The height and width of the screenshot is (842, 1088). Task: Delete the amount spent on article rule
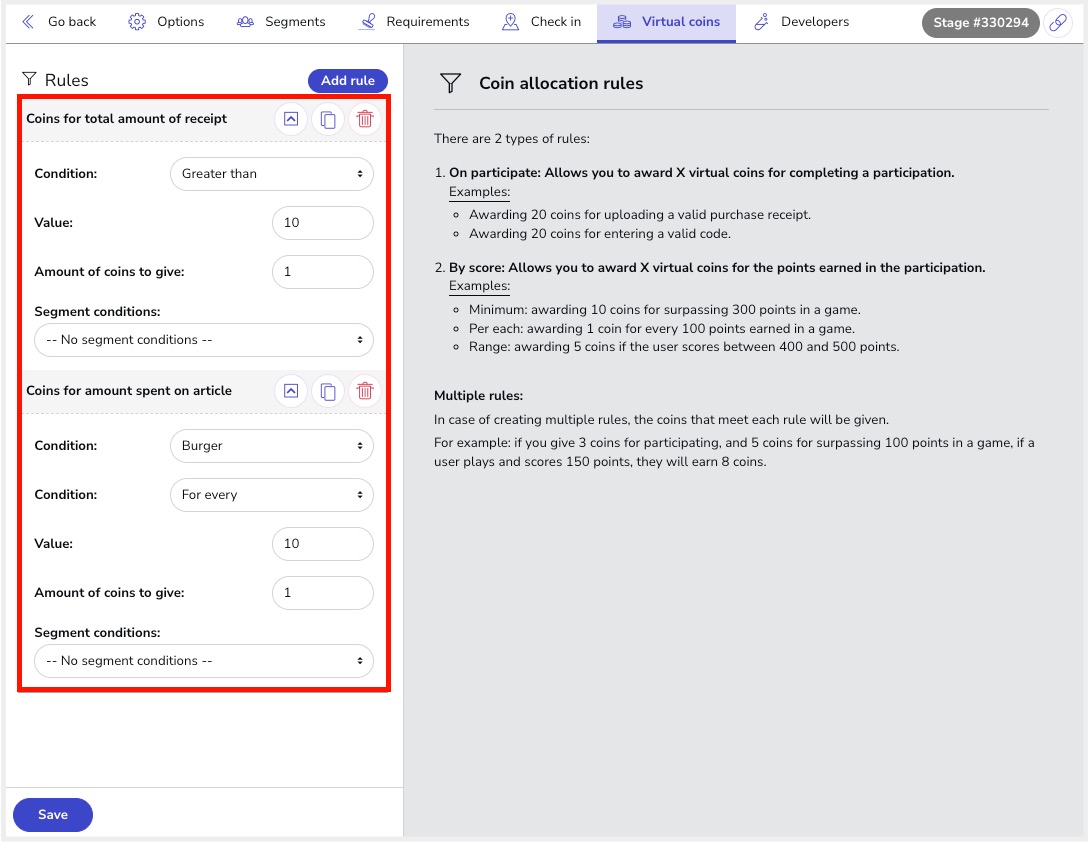click(365, 391)
